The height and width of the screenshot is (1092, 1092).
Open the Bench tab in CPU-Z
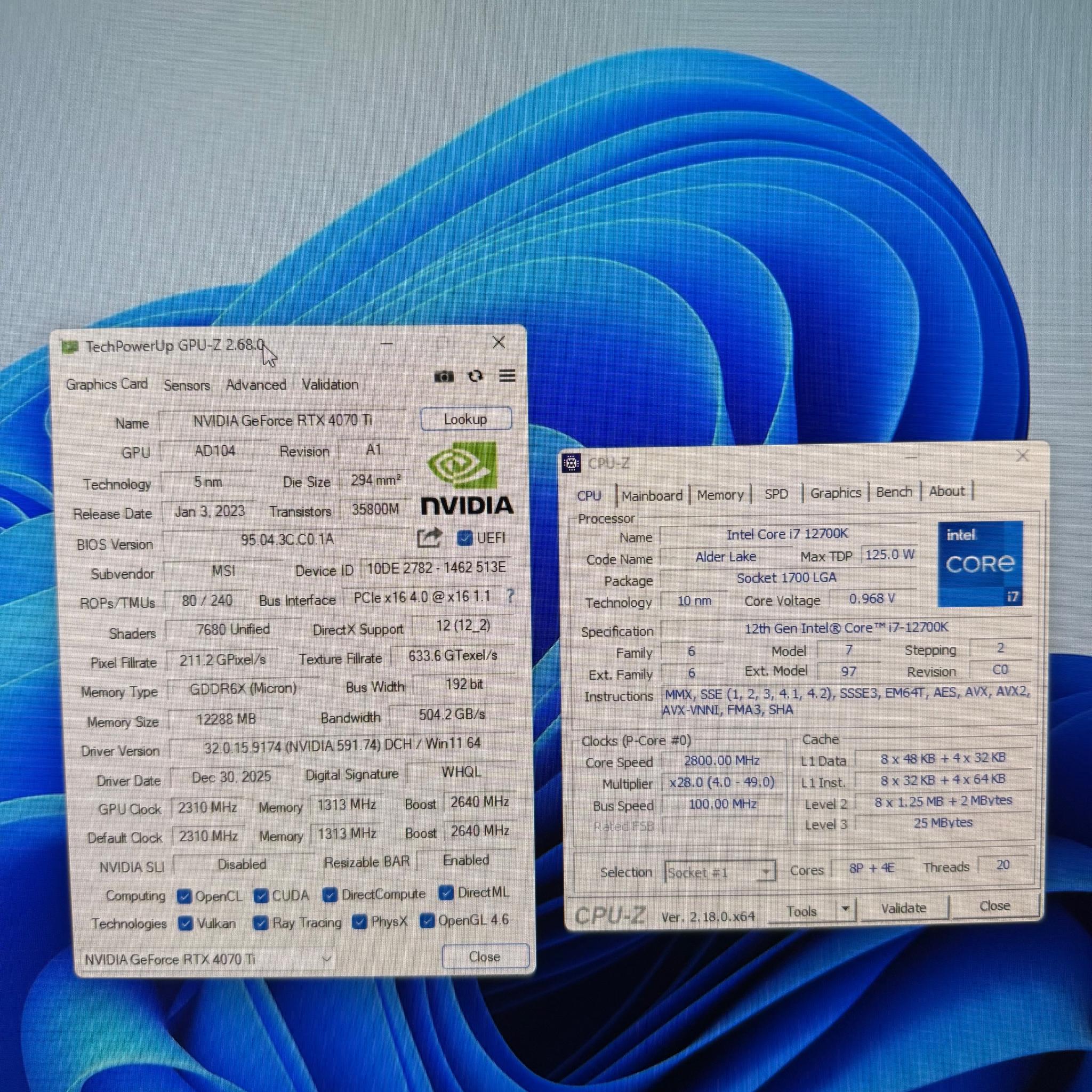(x=894, y=492)
